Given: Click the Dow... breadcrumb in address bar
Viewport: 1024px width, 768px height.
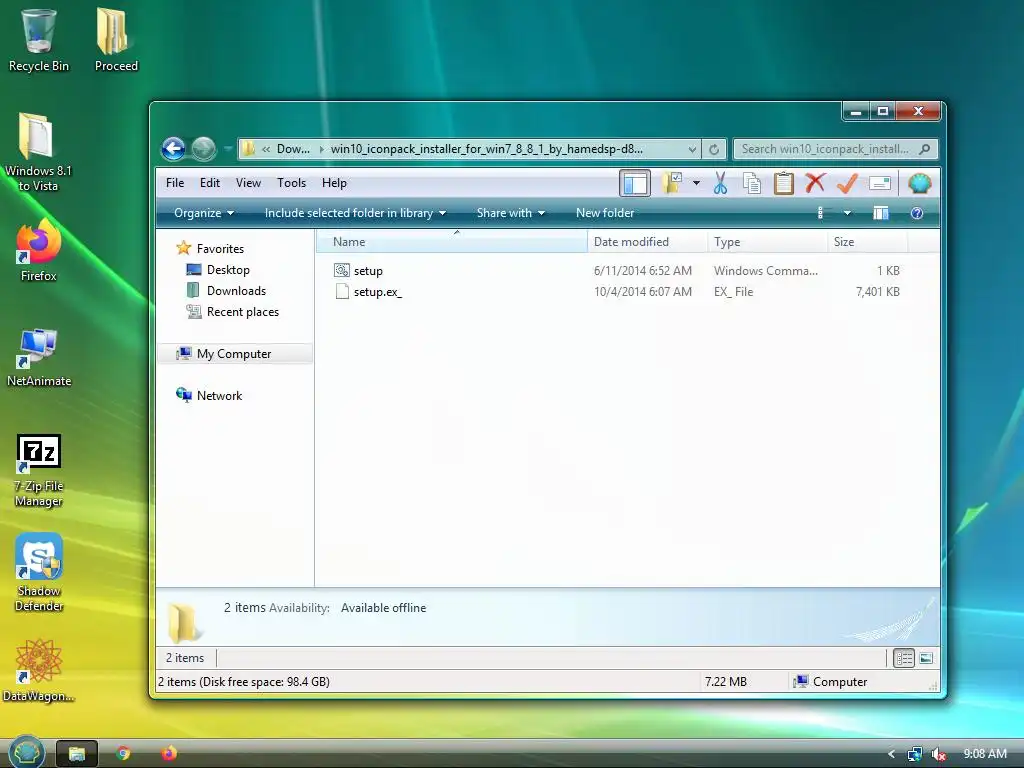Looking at the screenshot, I should tap(293, 149).
